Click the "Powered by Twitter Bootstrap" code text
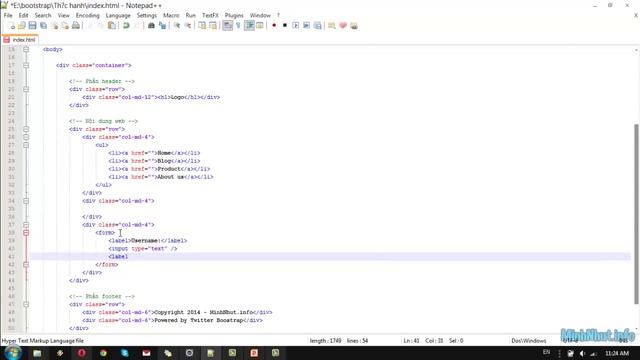Screen dimensions: 640x360 coord(199,320)
